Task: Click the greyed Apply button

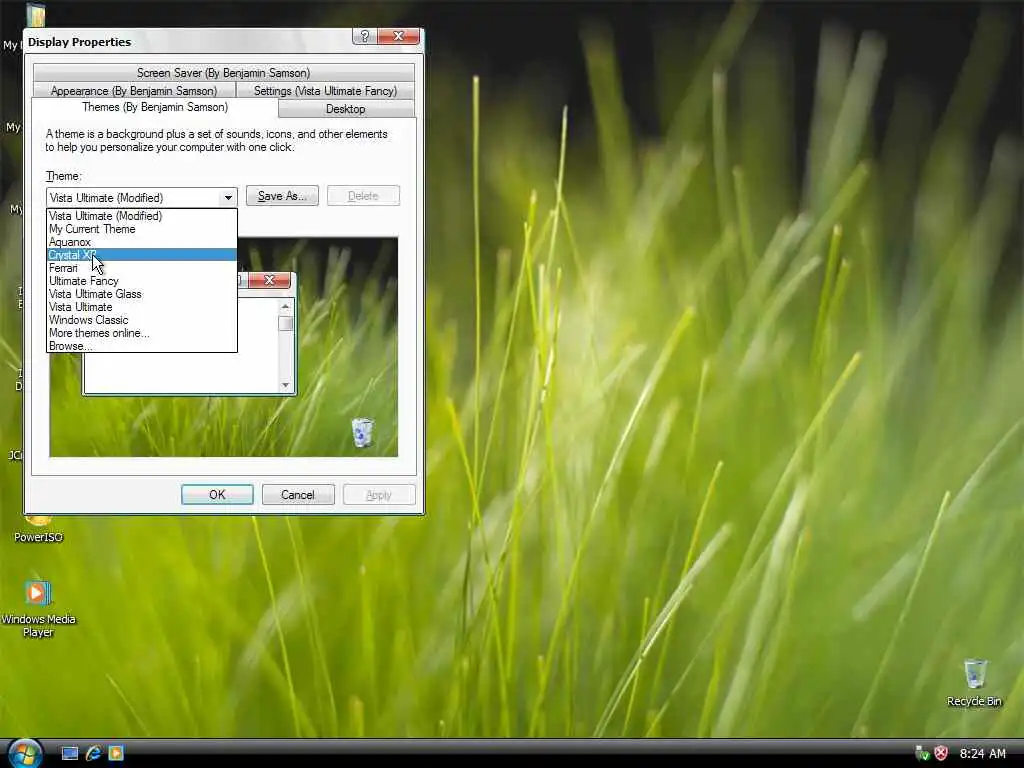Action: 379,494
